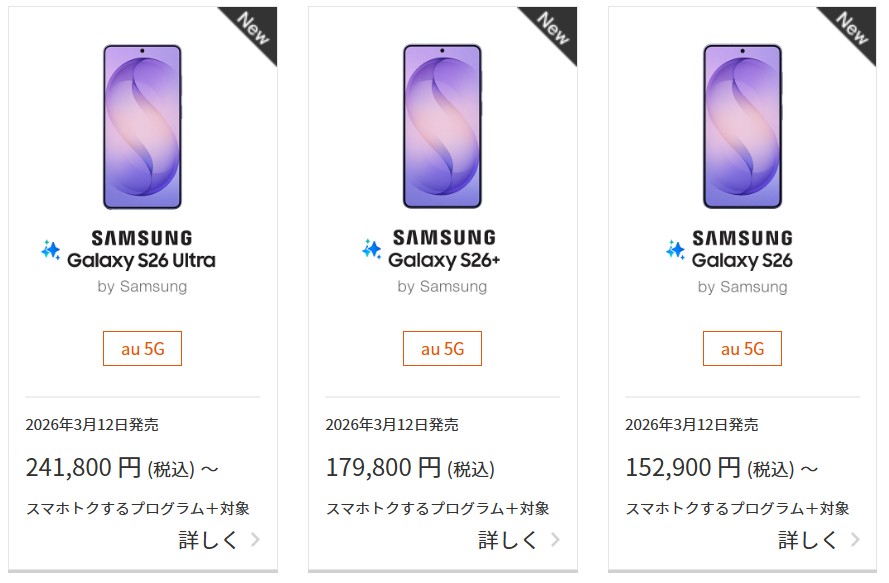Select the au 5G badge under Galaxy S26+

pos(442,349)
